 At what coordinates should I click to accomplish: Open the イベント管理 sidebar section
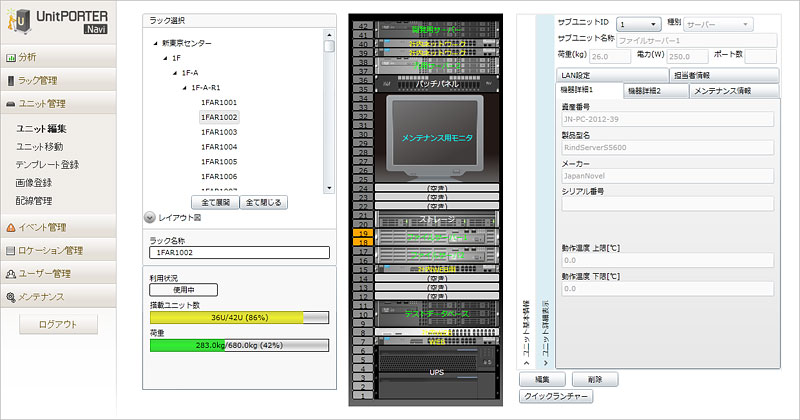[58, 227]
